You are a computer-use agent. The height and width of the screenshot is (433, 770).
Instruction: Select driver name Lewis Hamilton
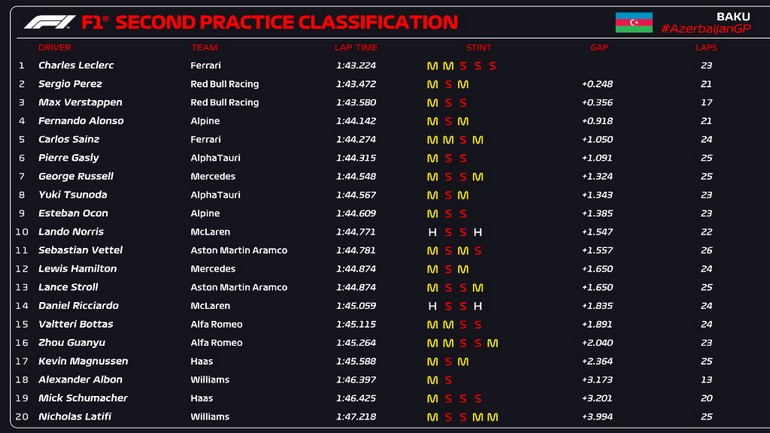click(x=77, y=269)
